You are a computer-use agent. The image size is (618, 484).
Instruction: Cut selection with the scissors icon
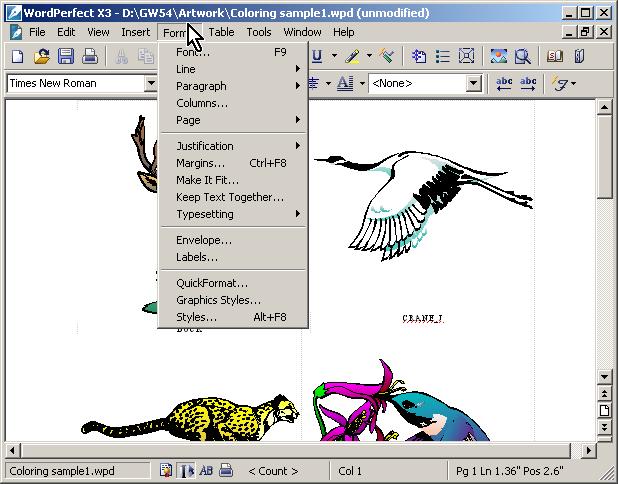point(122,56)
